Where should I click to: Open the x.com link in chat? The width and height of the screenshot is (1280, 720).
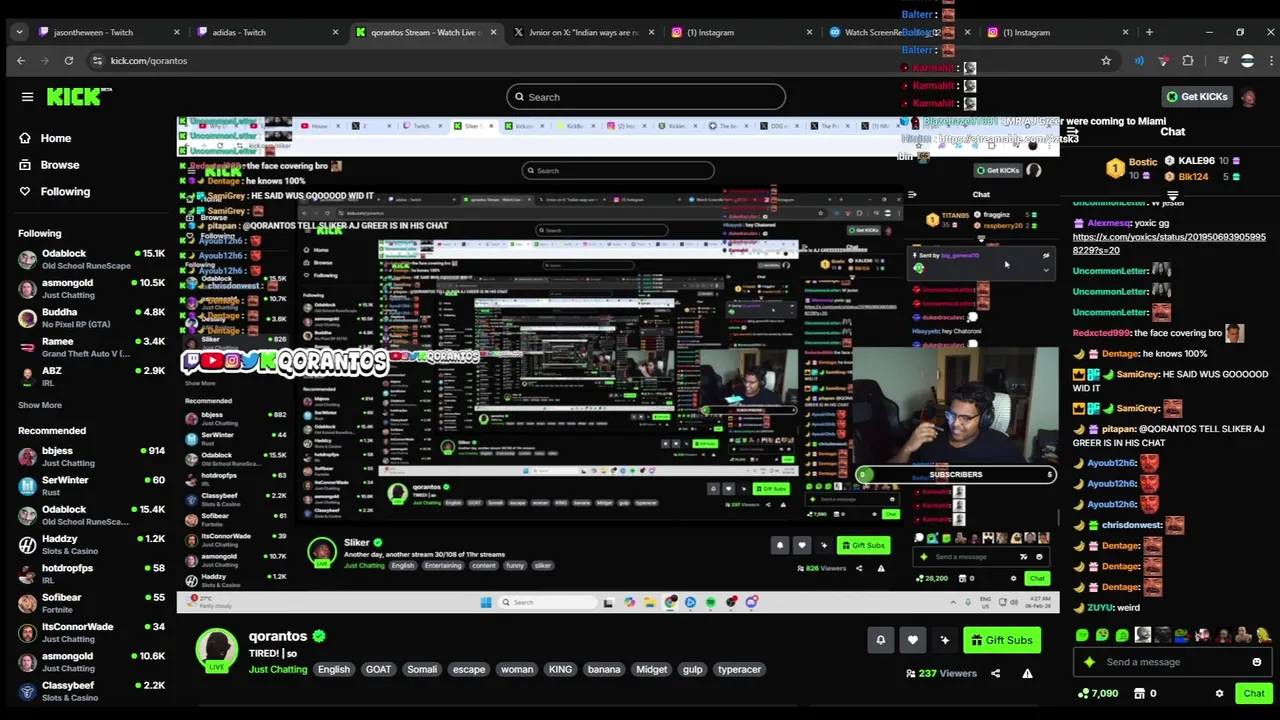pos(1168,243)
